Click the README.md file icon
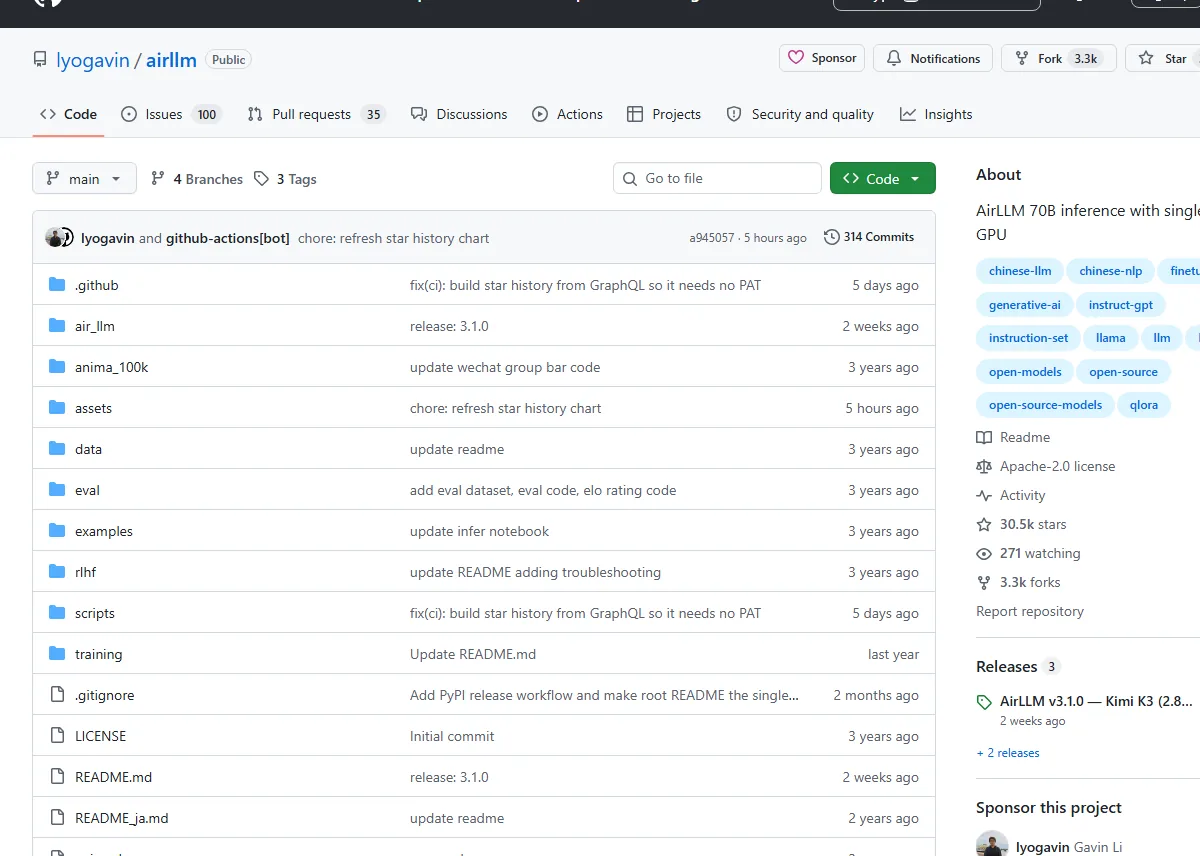Screen dimensions: 1200x856 click(x=57, y=777)
